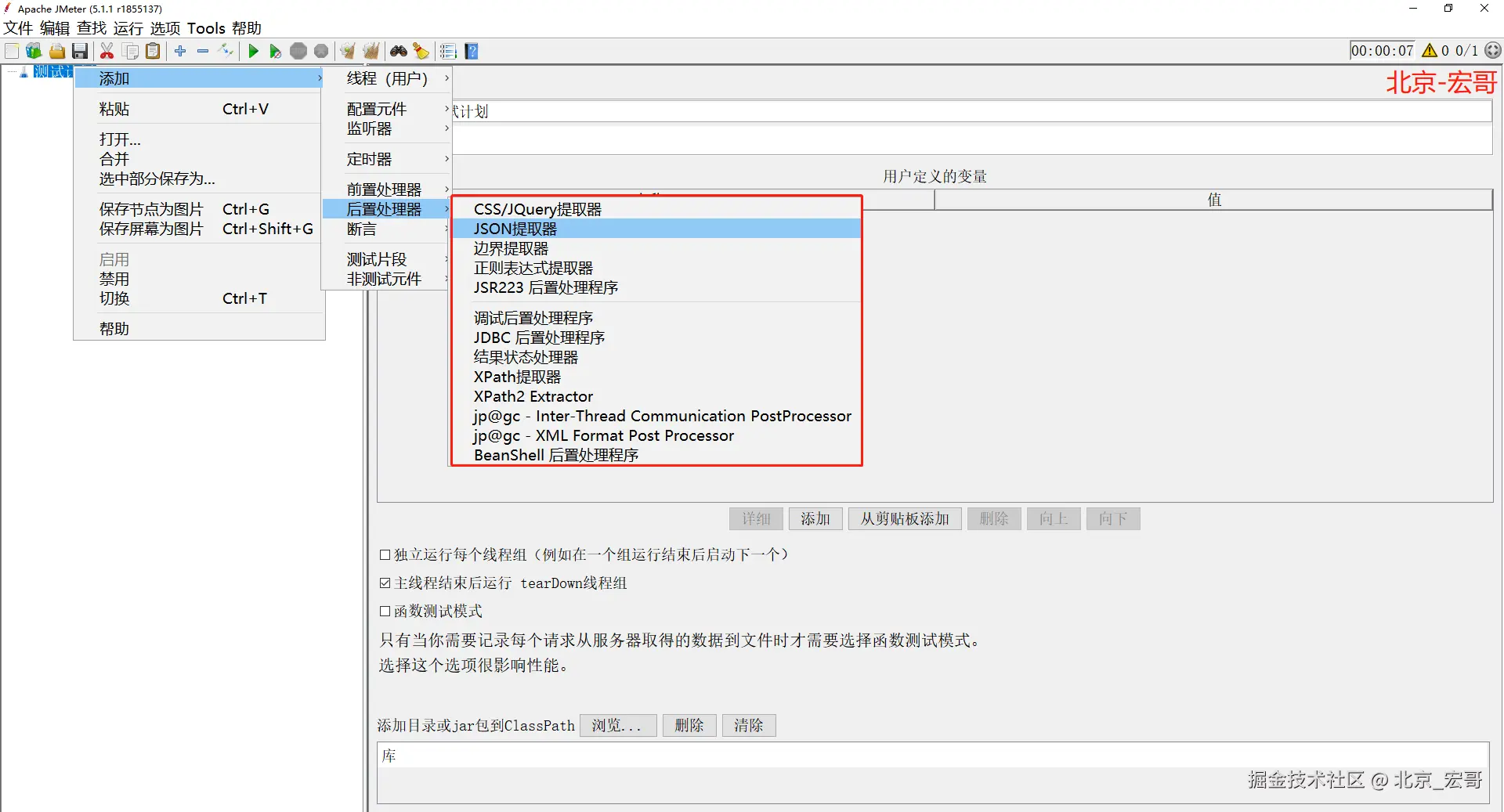Click the Shutdown test icon

coord(321,52)
